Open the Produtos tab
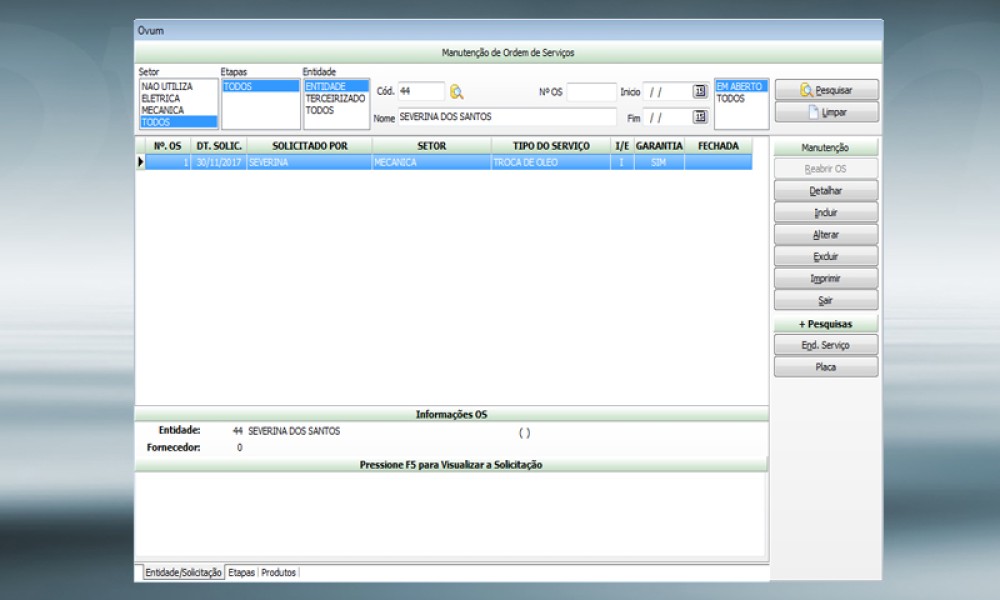The image size is (1000, 600). pos(278,573)
